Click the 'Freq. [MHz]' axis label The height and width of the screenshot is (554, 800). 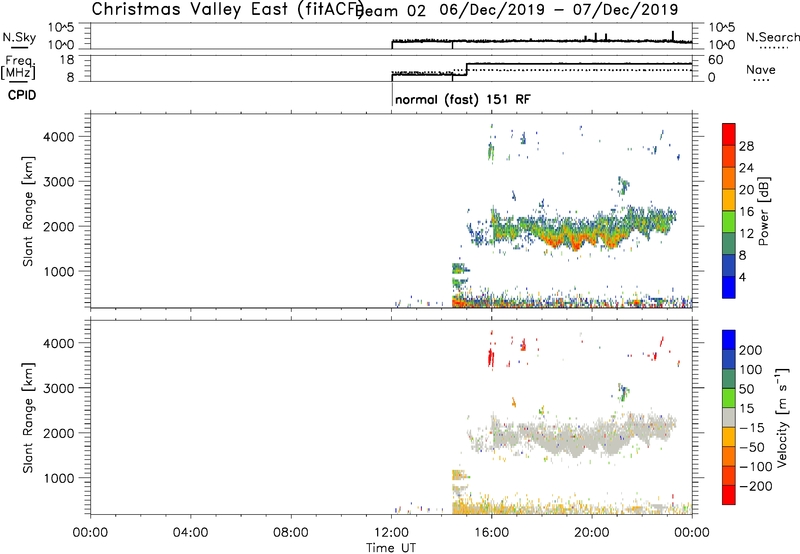[18, 67]
